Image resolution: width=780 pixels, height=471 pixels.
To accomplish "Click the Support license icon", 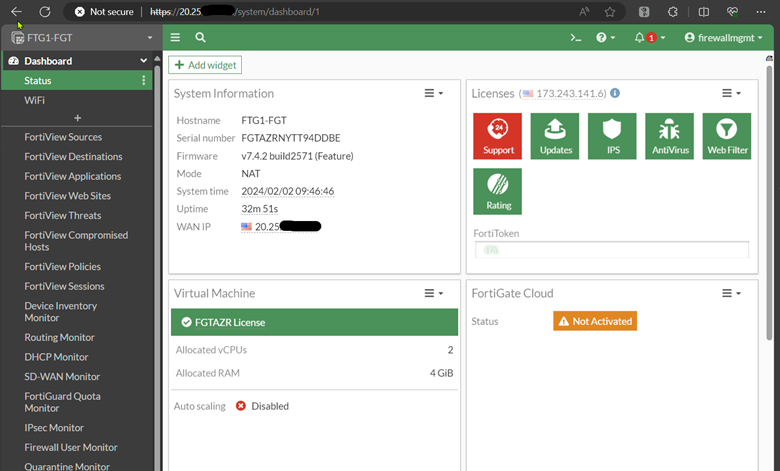I will point(498,135).
